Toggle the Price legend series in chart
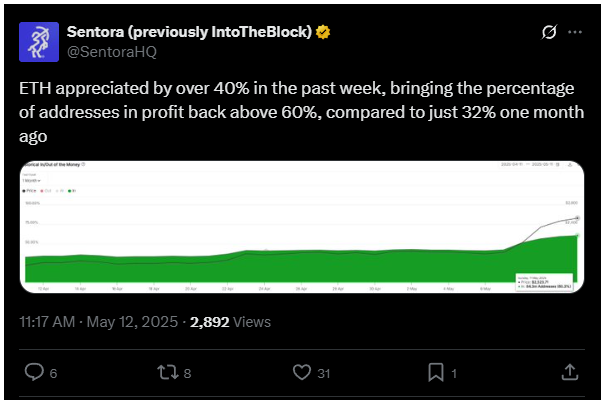 point(29,191)
